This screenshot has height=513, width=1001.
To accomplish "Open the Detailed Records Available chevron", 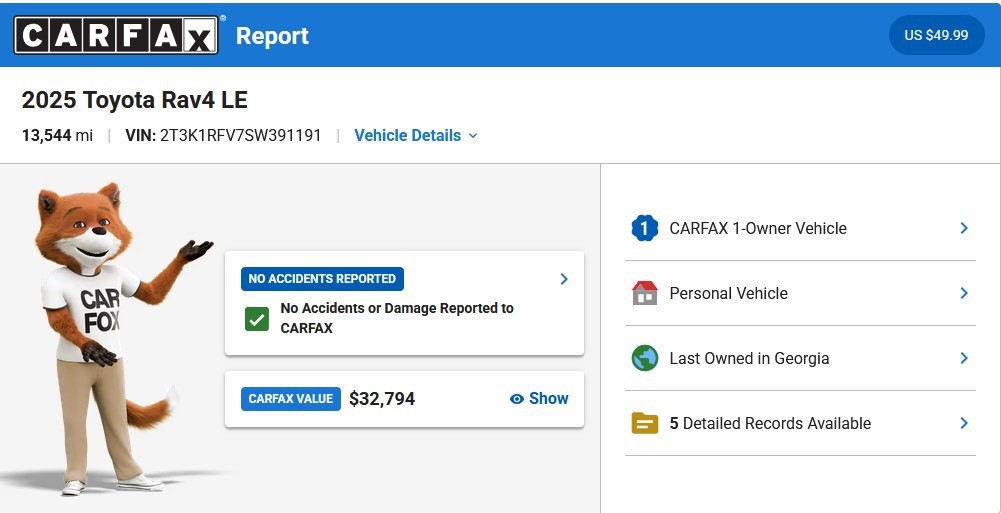I will tap(964, 423).
